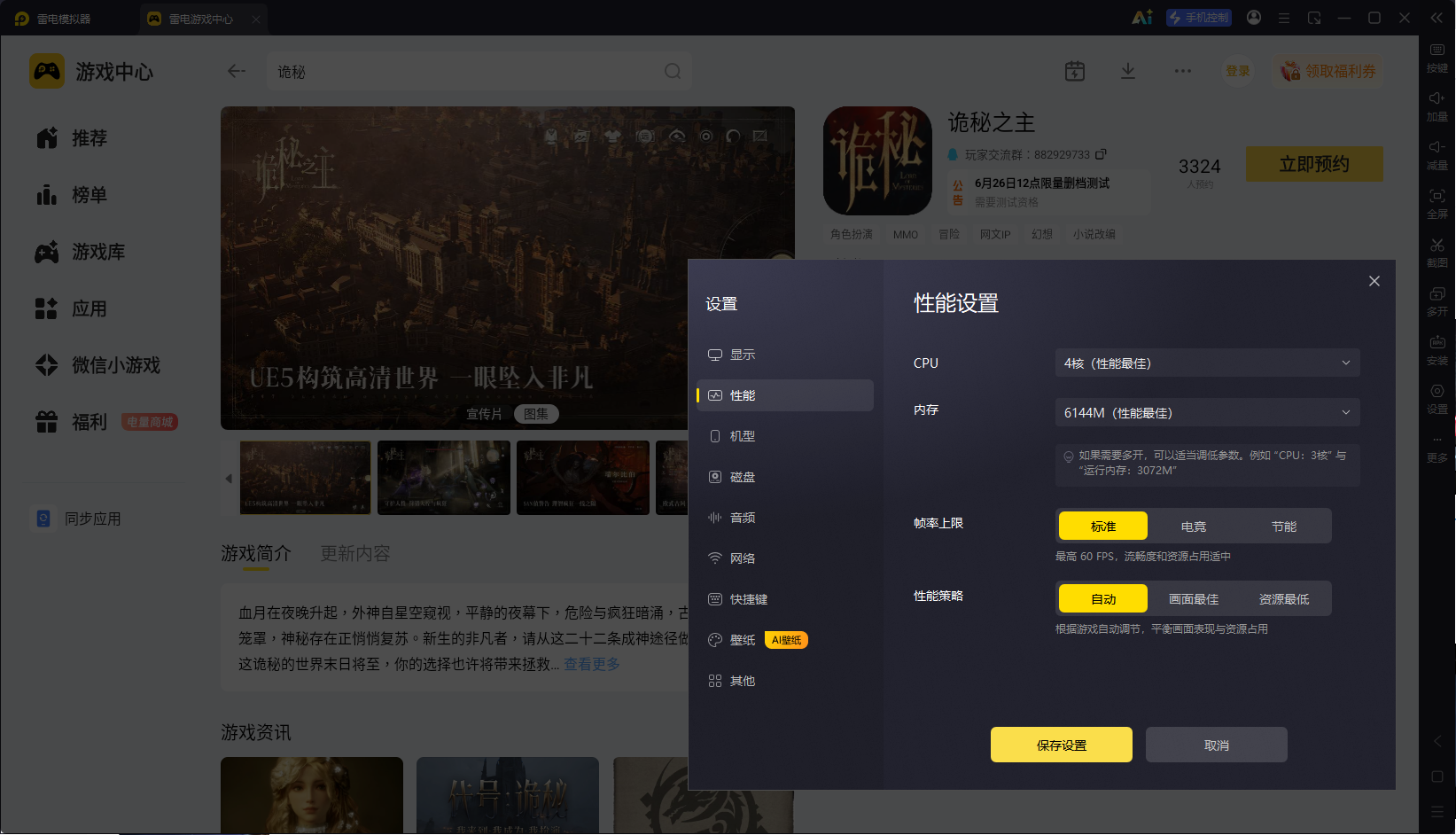Open 音频 settings category
This screenshot has width=1456, height=835.
coord(785,518)
